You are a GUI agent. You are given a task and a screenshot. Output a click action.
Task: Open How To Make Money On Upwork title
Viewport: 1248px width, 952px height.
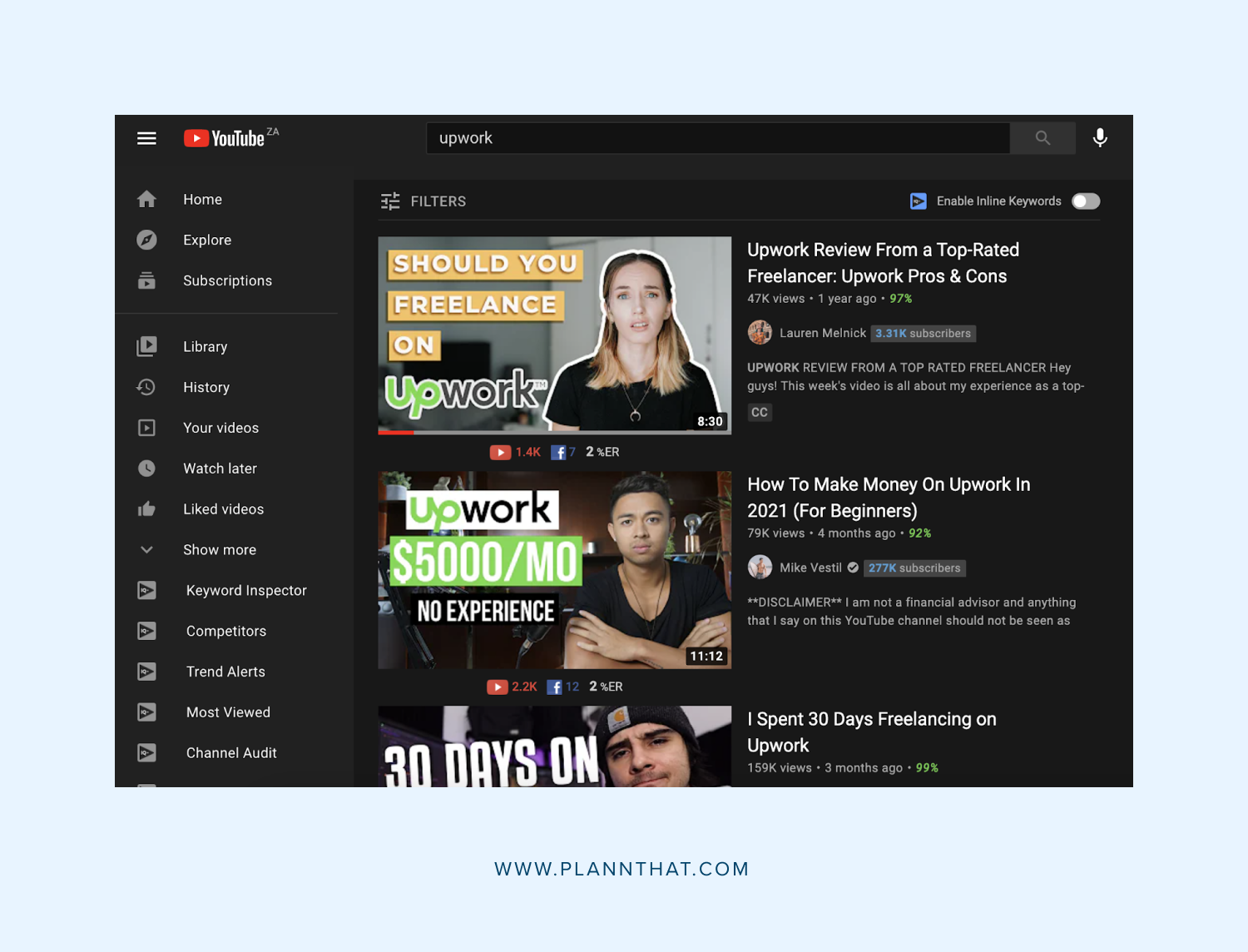(889, 498)
